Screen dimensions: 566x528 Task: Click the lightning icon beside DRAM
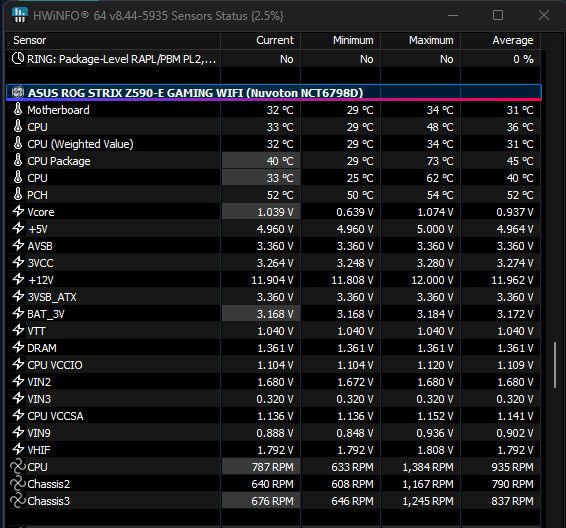point(18,347)
